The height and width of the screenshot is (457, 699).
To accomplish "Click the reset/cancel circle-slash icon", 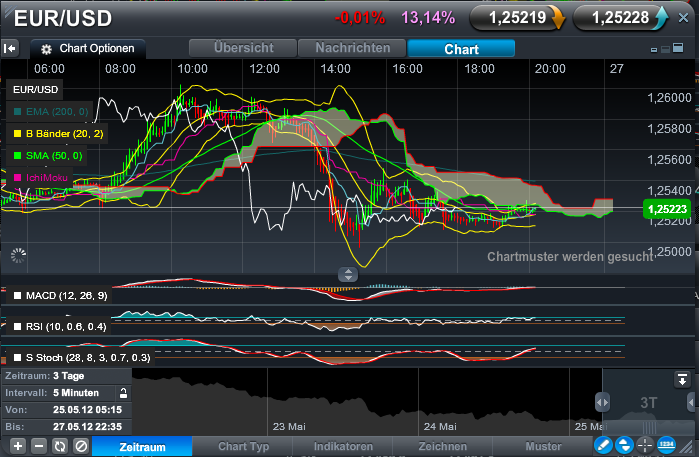I will click(81, 446).
